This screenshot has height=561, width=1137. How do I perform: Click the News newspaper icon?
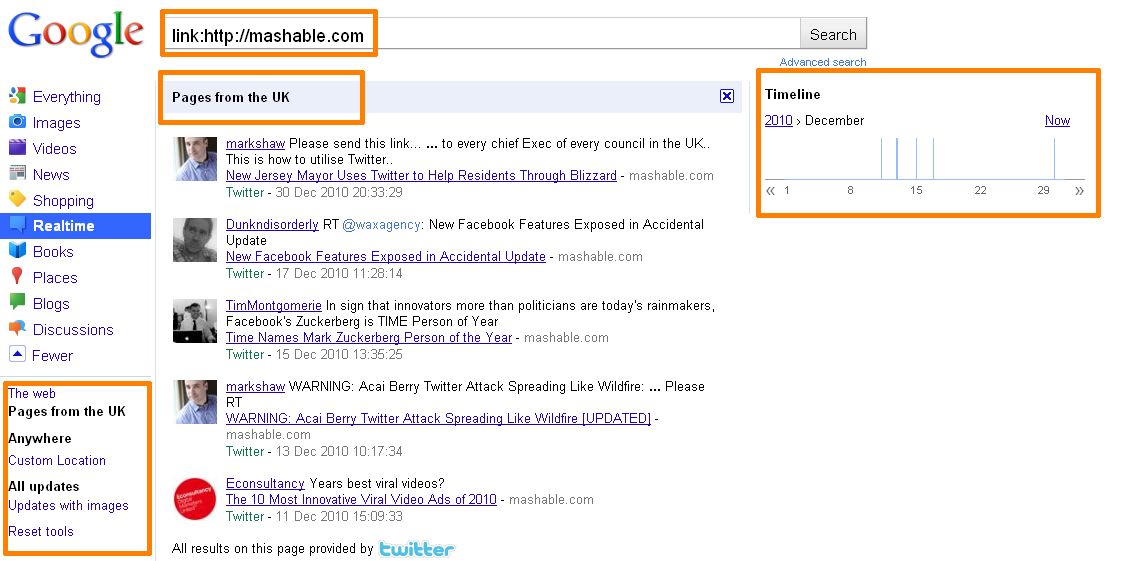pyautogui.click(x=17, y=174)
